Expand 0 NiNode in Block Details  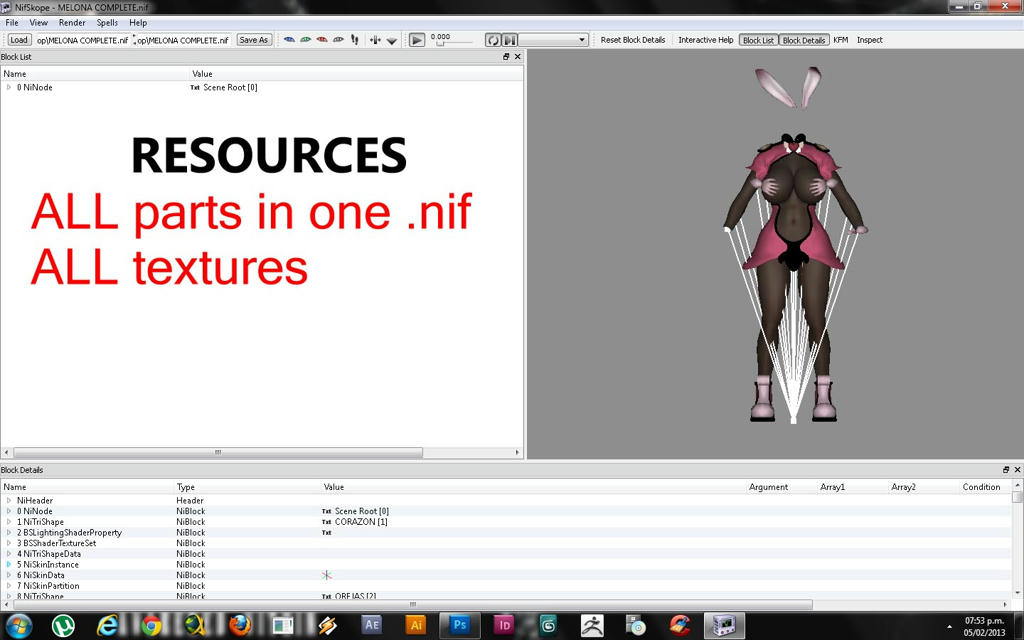pos(8,511)
